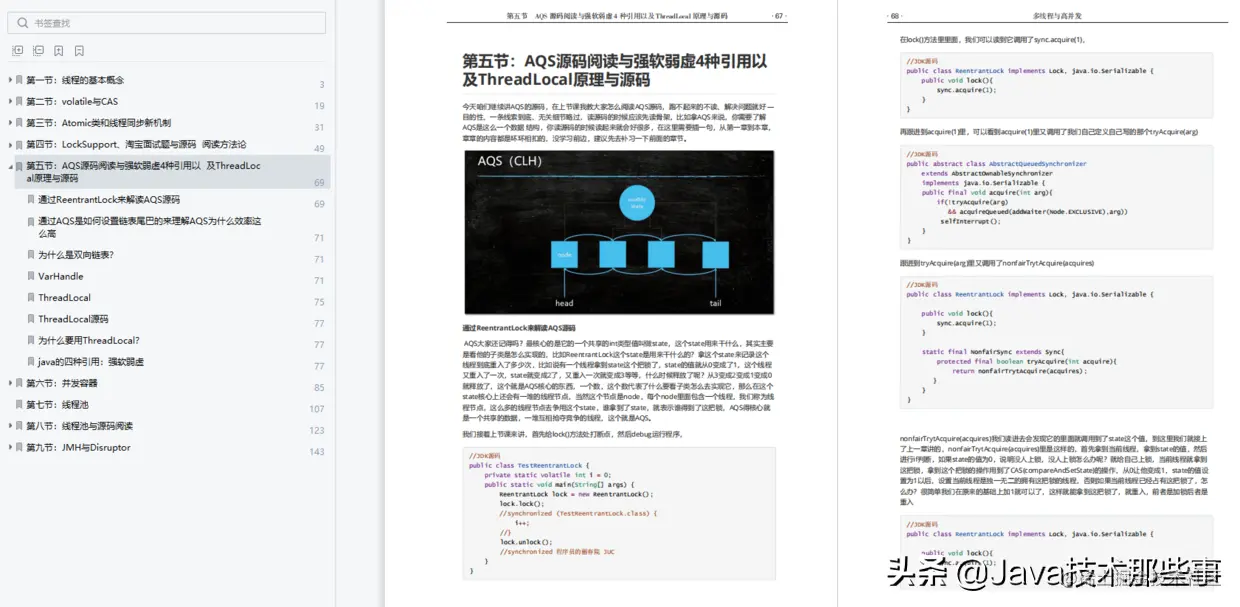Click bookmark icon beside VarHandle
Image resolution: width=1240 pixels, height=607 pixels.
(x=31, y=277)
